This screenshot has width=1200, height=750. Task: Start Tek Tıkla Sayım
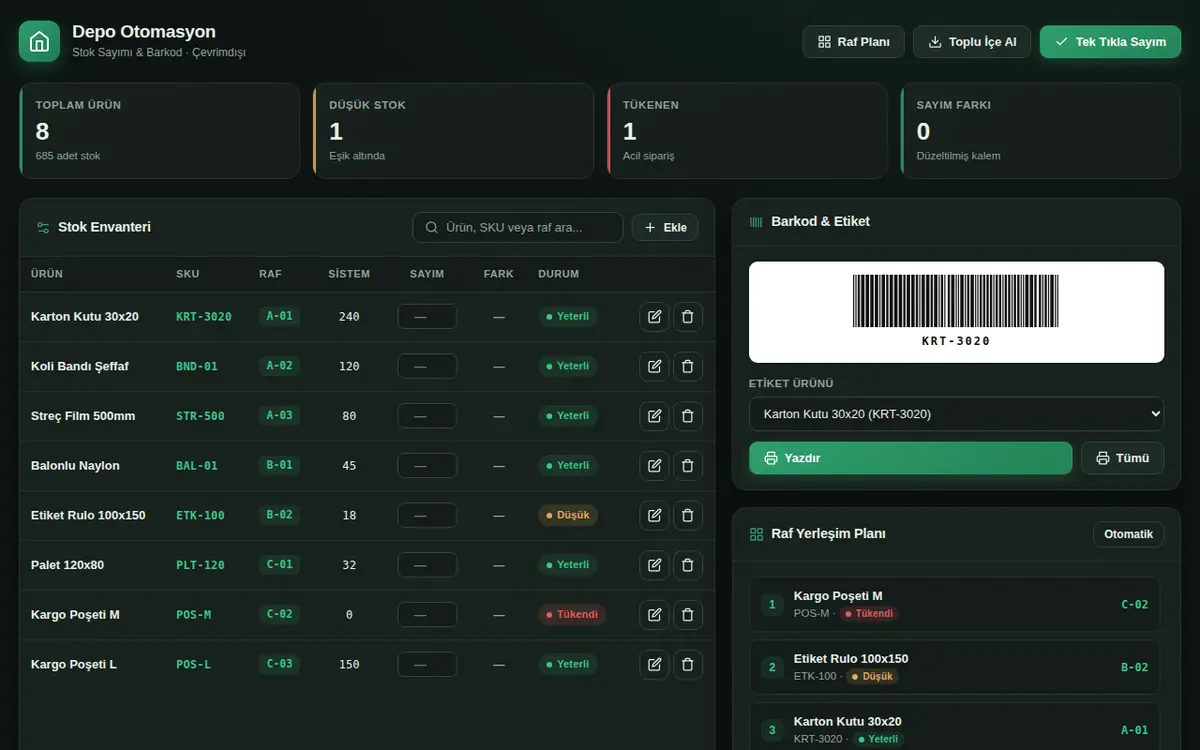[x=1110, y=42]
